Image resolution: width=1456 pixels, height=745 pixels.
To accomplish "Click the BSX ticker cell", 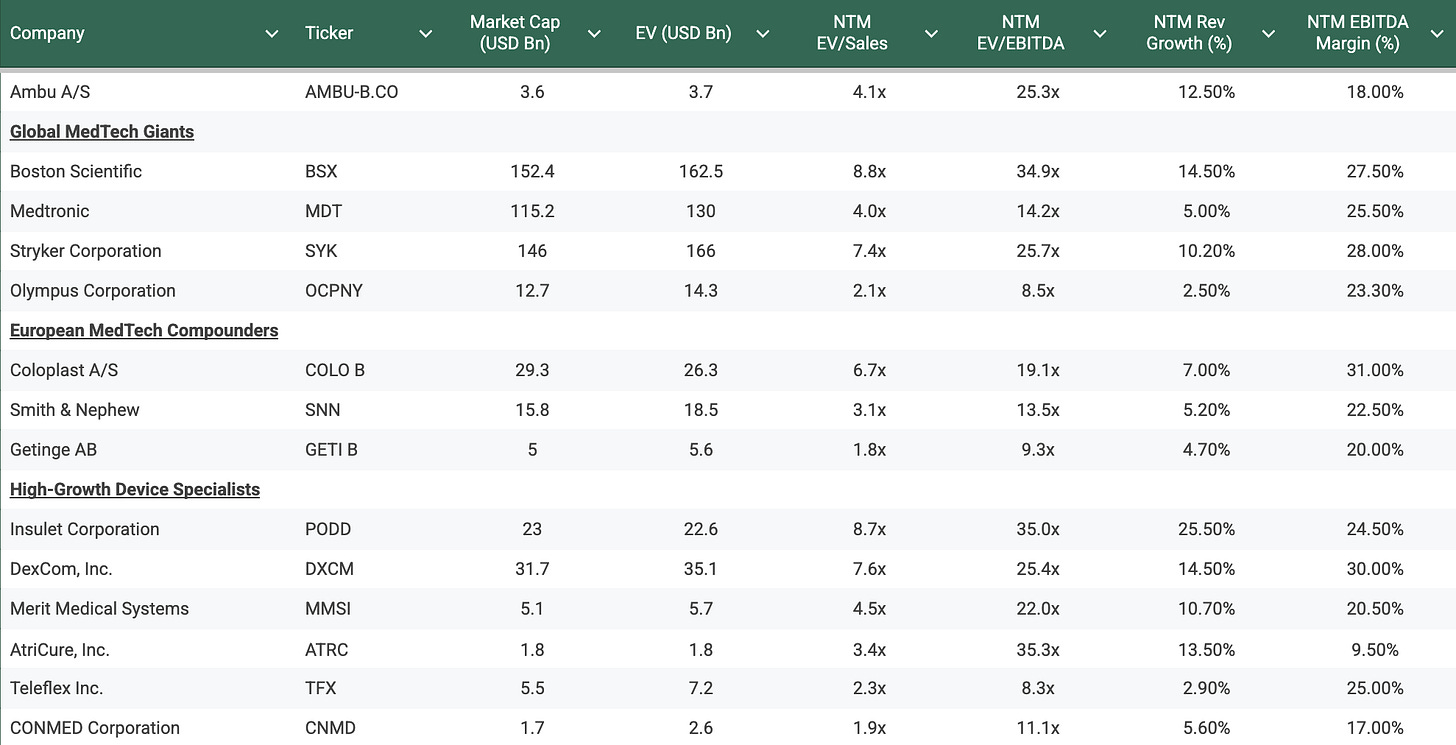I will click(x=321, y=171).
